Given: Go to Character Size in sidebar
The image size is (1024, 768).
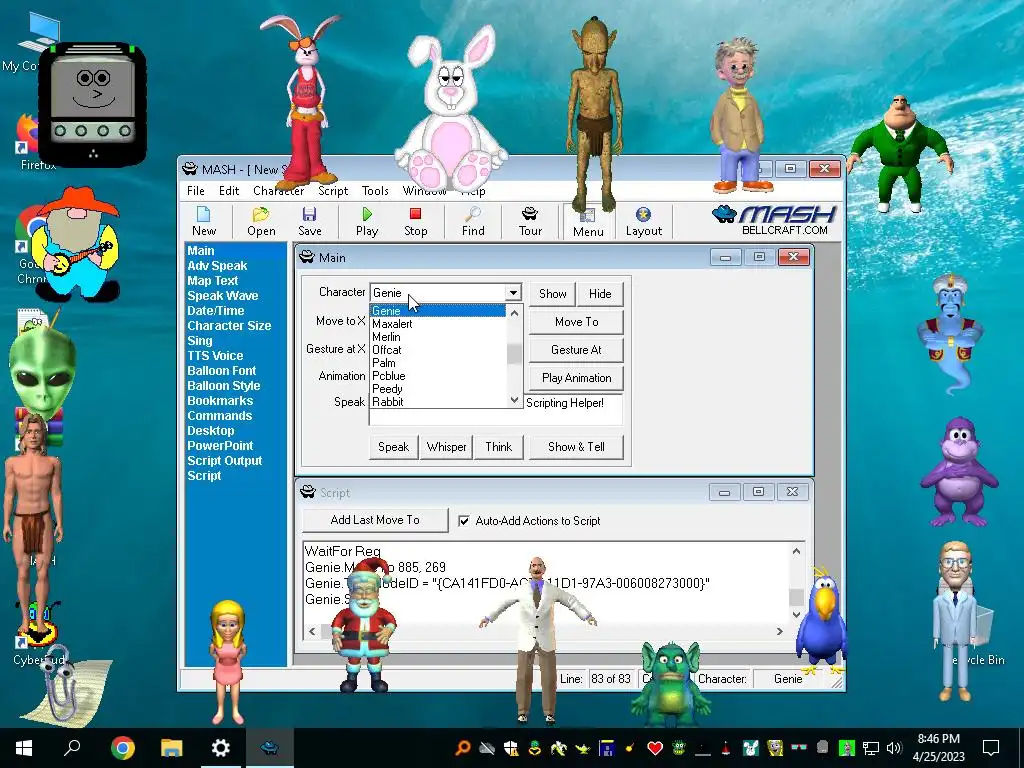Looking at the screenshot, I should point(229,326).
